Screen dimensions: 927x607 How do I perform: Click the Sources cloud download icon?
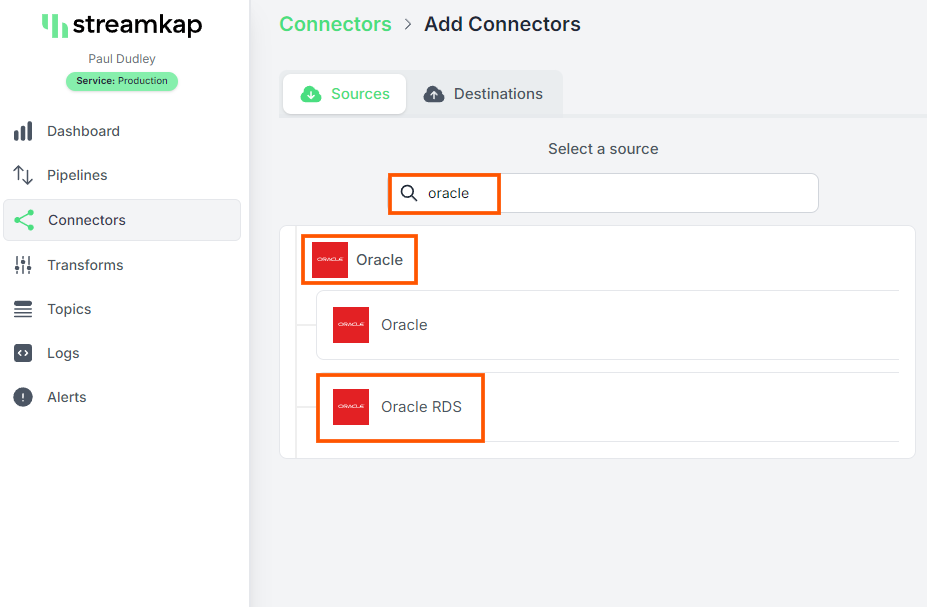tap(311, 94)
